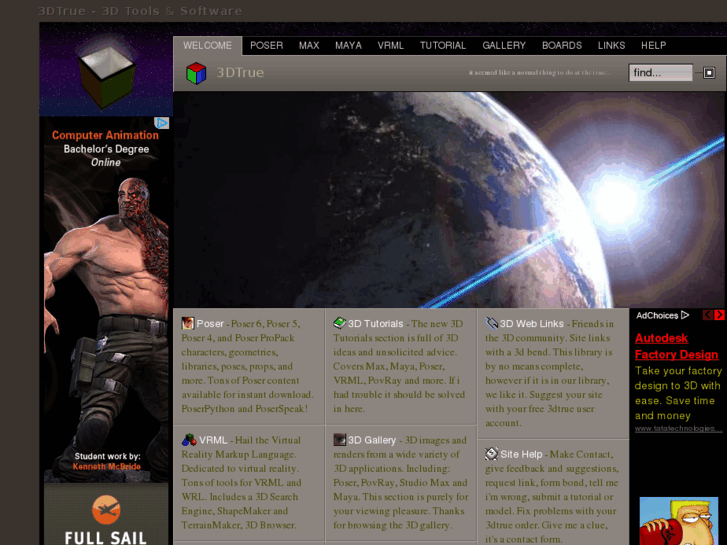Open the Site Help link

point(521,454)
